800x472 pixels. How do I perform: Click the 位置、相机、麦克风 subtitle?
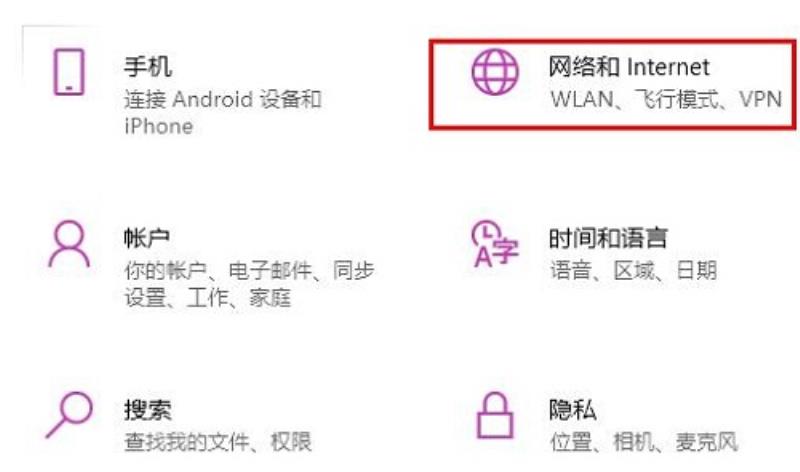tap(644, 441)
